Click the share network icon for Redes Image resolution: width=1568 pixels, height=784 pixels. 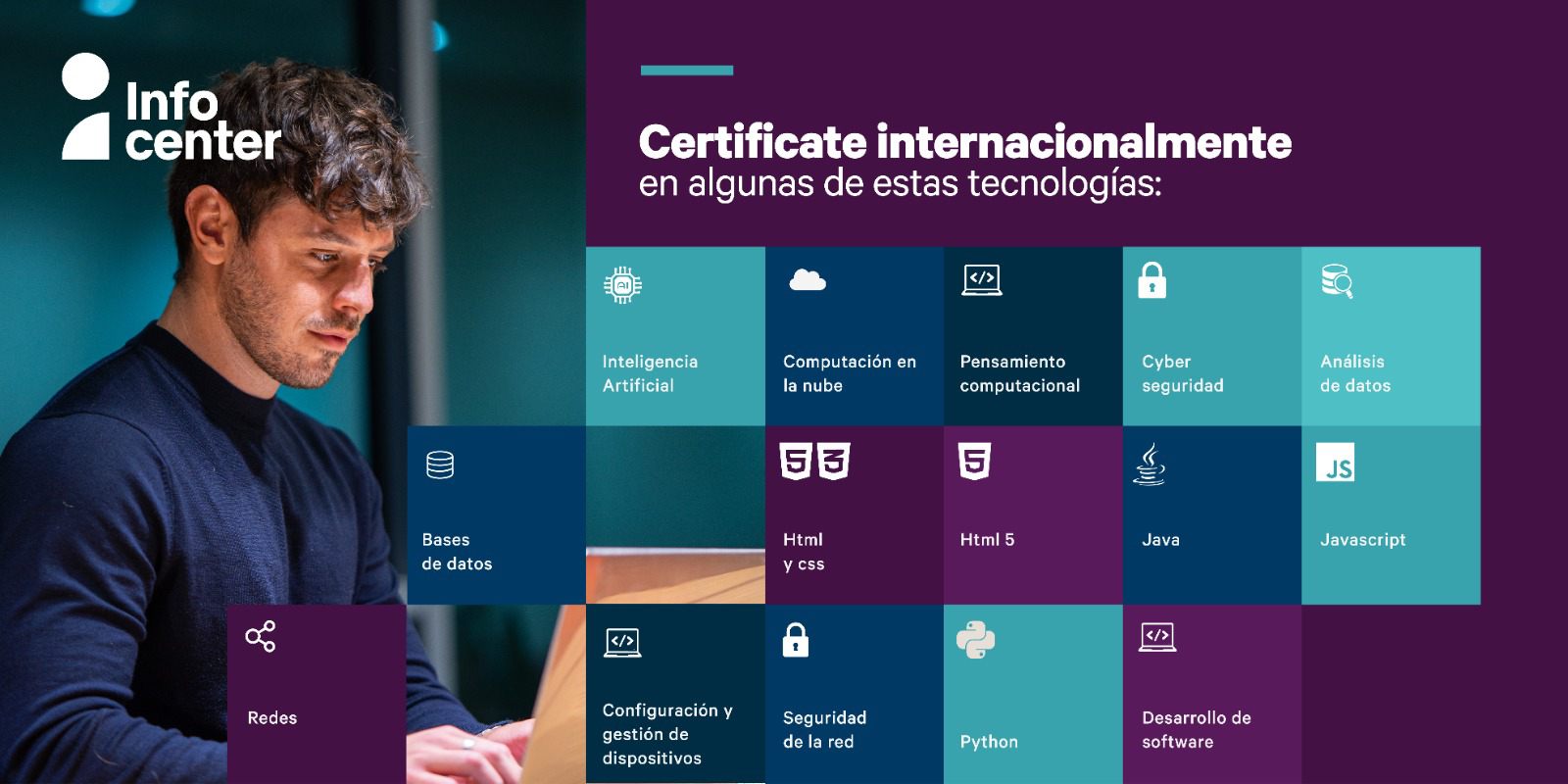261,637
